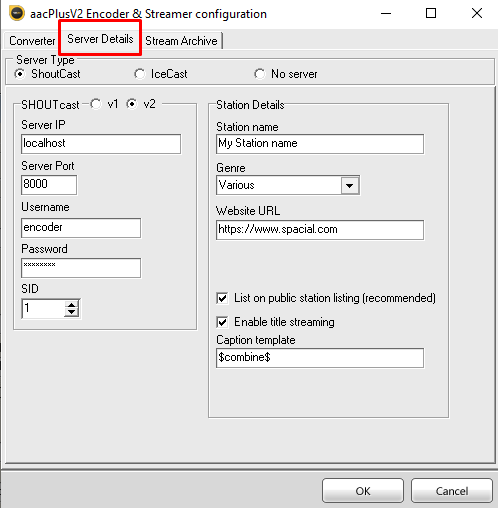Select the Server Details tab
The width and height of the screenshot is (498, 508).
click(100, 39)
